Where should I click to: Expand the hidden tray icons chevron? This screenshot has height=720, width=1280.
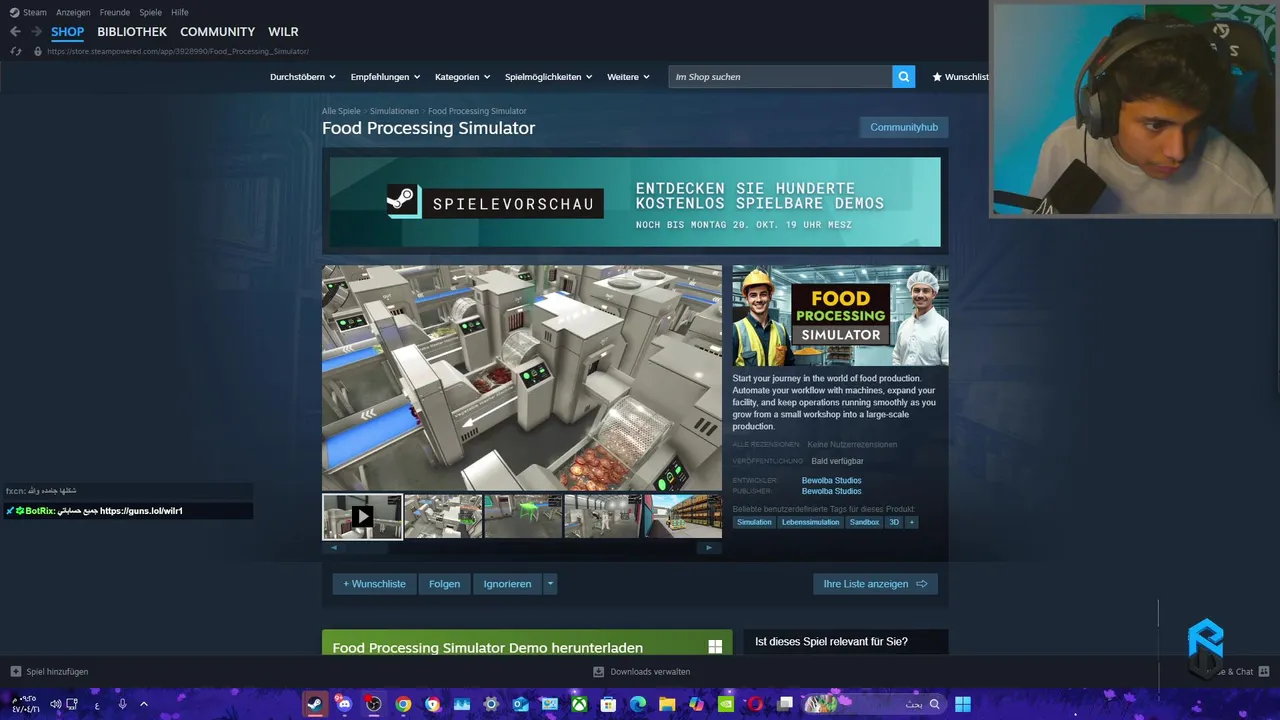click(x=144, y=704)
